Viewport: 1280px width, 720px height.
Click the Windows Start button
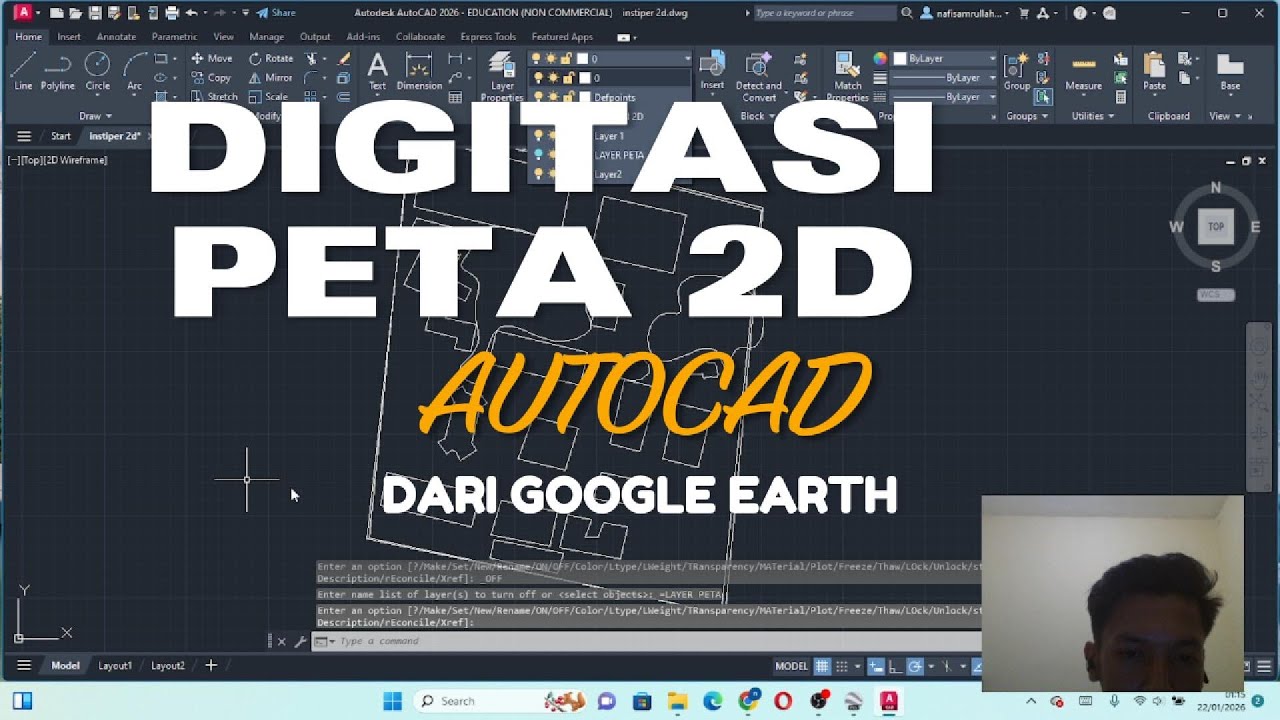point(392,701)
